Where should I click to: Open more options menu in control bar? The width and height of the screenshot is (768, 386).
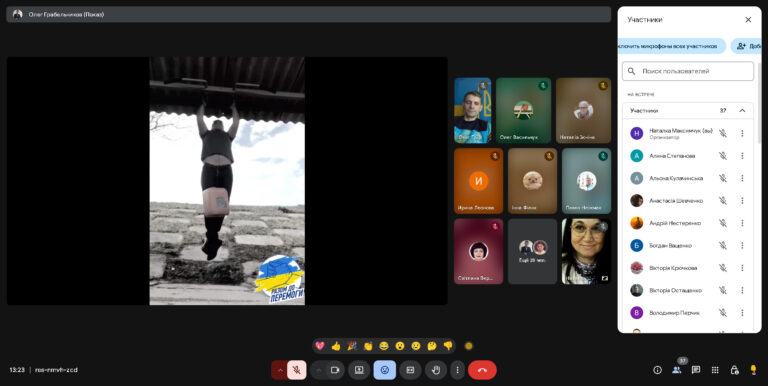pyautogui.click(x=457, y=370)
